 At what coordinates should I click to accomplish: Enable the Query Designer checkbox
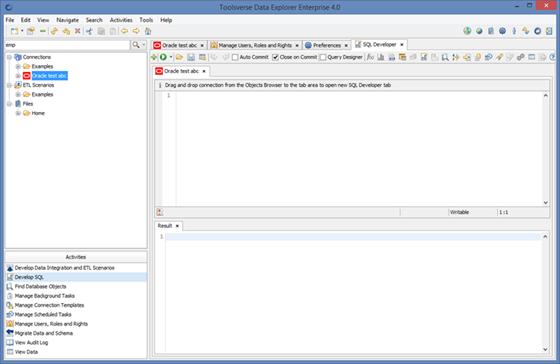(323, 57)
